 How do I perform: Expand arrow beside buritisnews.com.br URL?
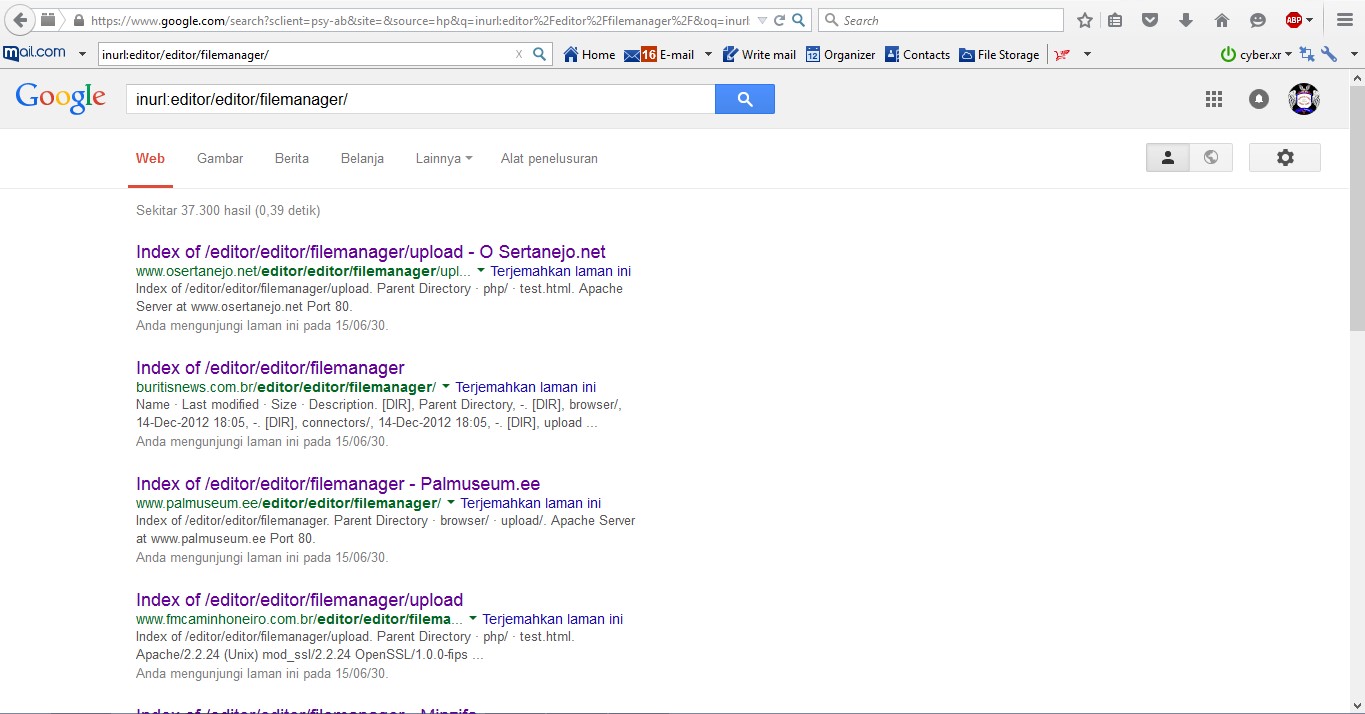[446, 387]
